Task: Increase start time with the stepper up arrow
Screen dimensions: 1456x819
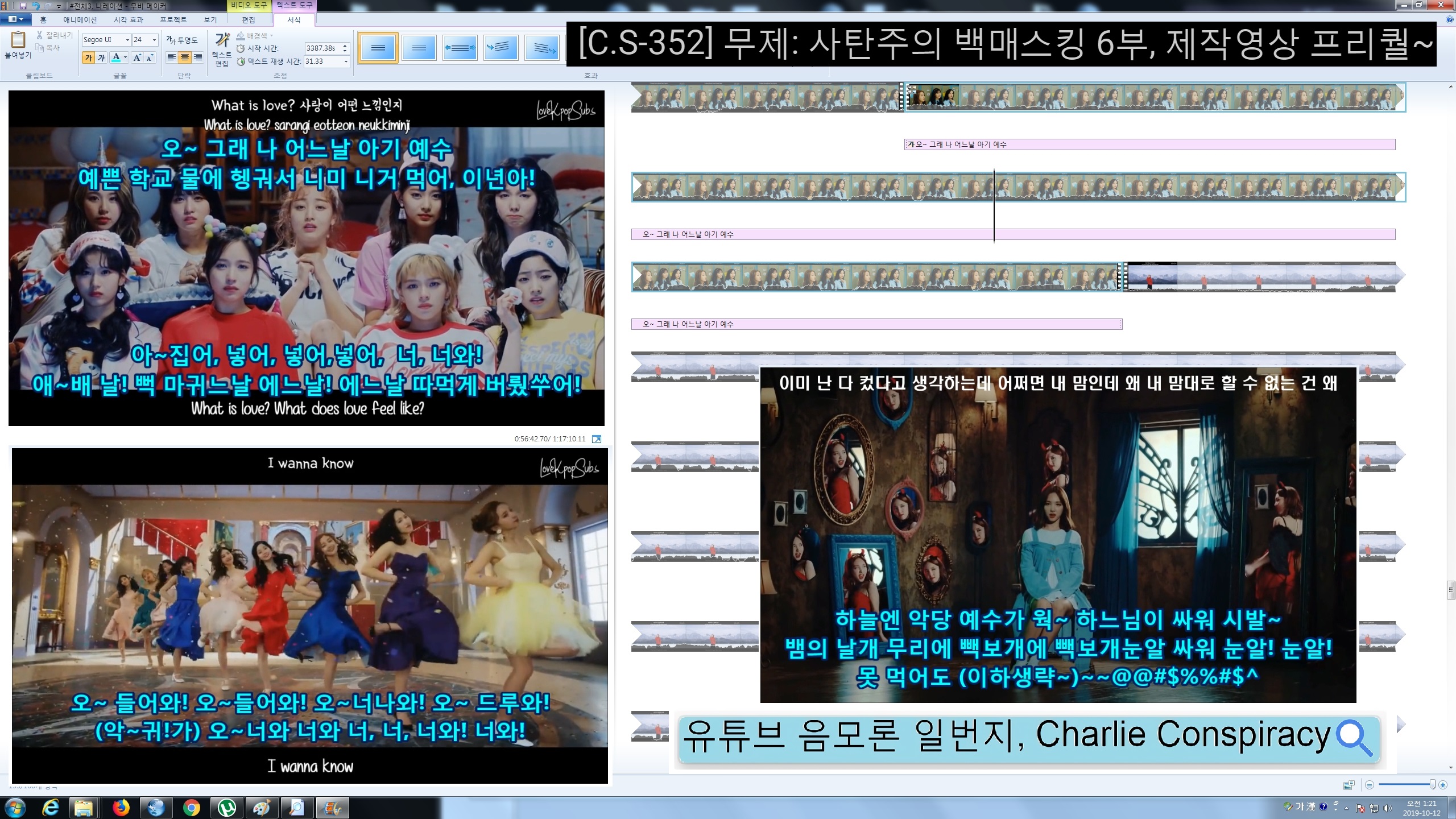Action: (345, 45)
